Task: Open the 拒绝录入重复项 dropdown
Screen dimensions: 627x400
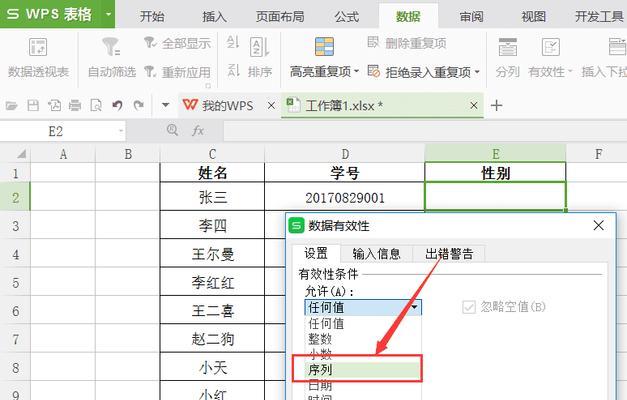Action: coord(477,72)
